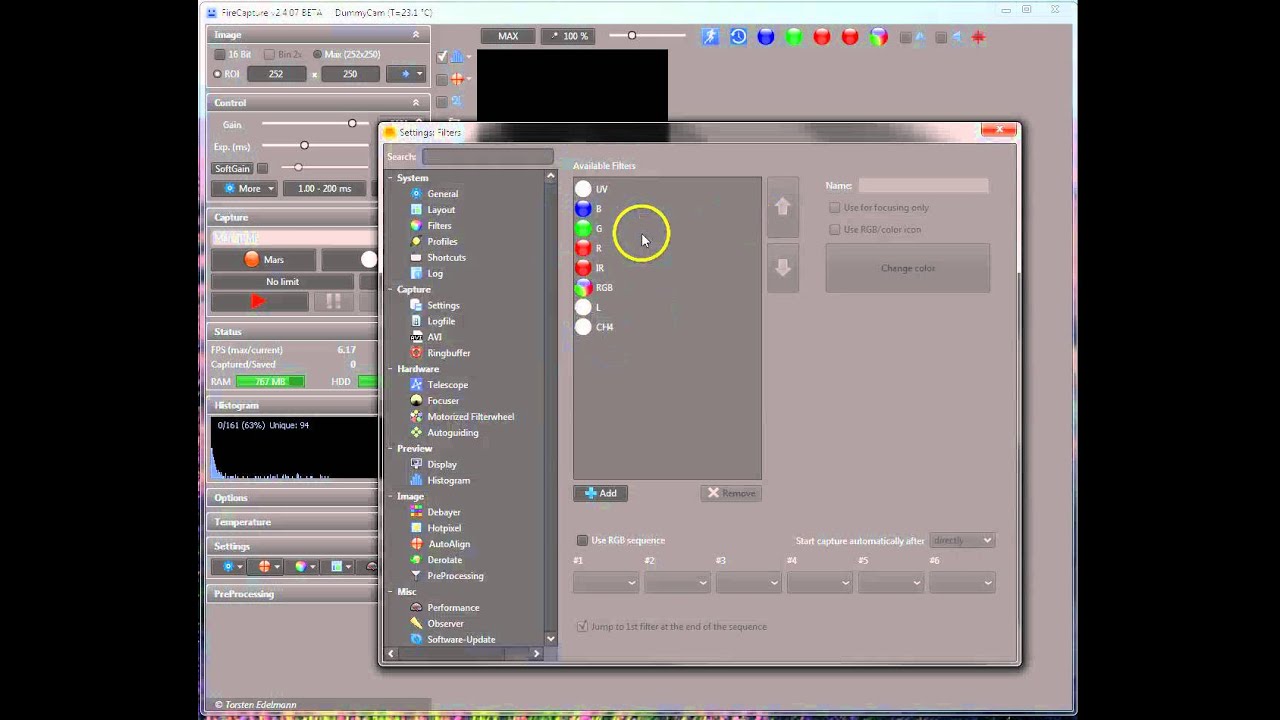Screen dimensions: 1280x720
Task: Open Debayer settings page
Action: [435, 512]
